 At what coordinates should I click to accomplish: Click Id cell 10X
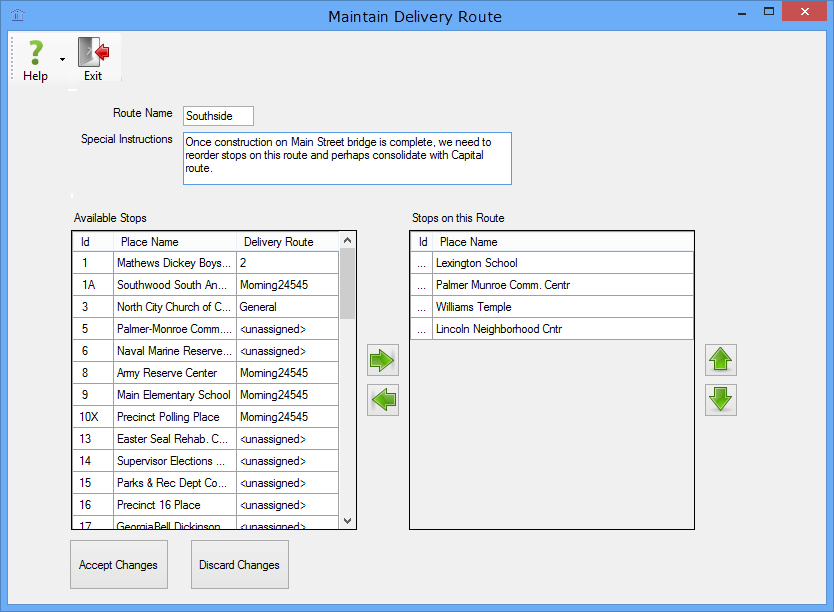click(x=93, y=417)
